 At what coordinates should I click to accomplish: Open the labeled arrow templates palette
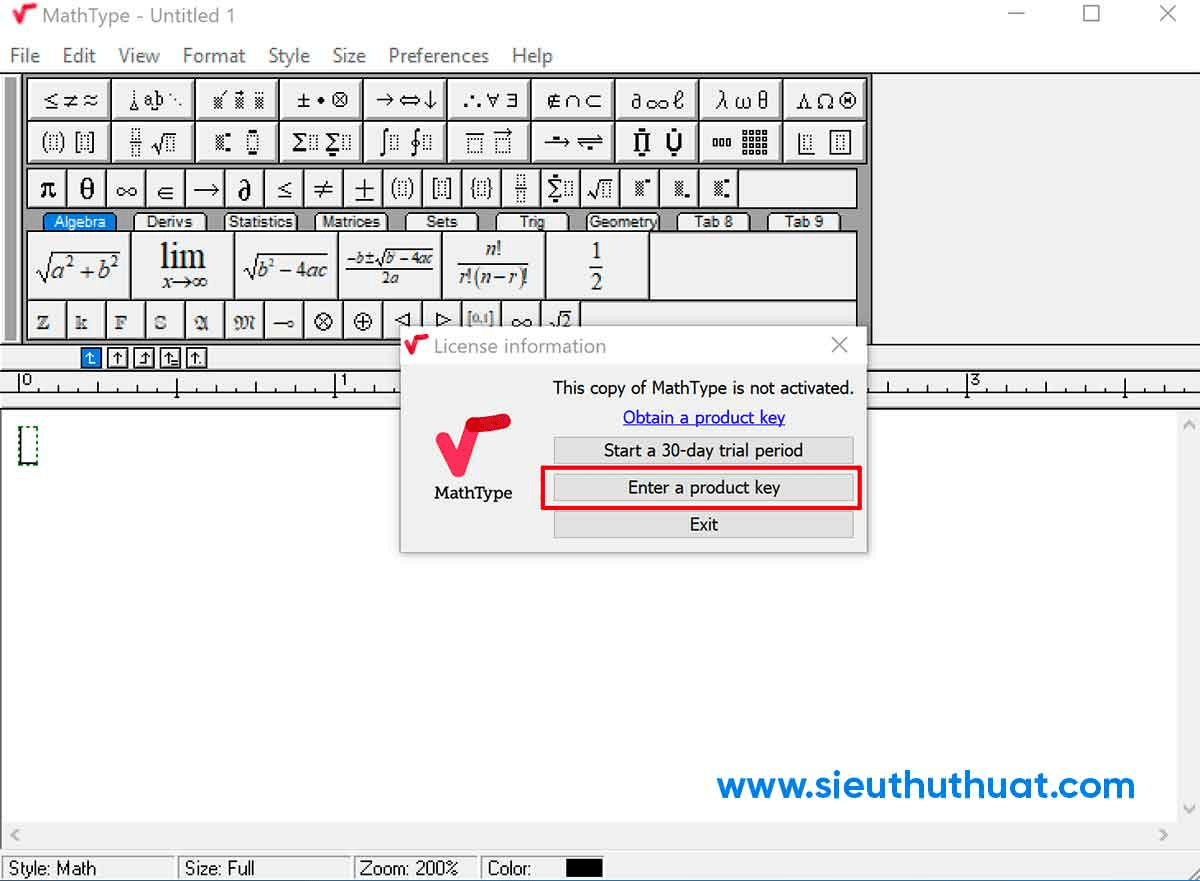click(573, 143)
